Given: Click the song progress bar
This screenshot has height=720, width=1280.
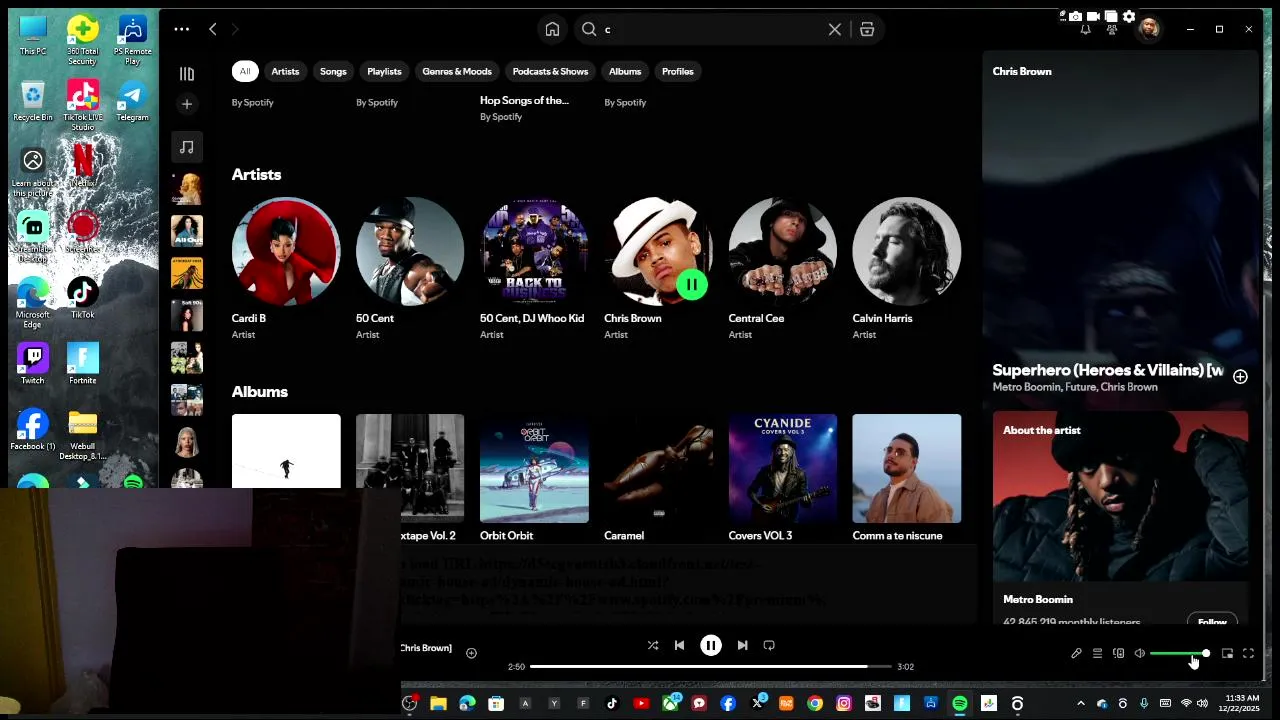Looking at the screenshot, I should [x=710, y=666].
